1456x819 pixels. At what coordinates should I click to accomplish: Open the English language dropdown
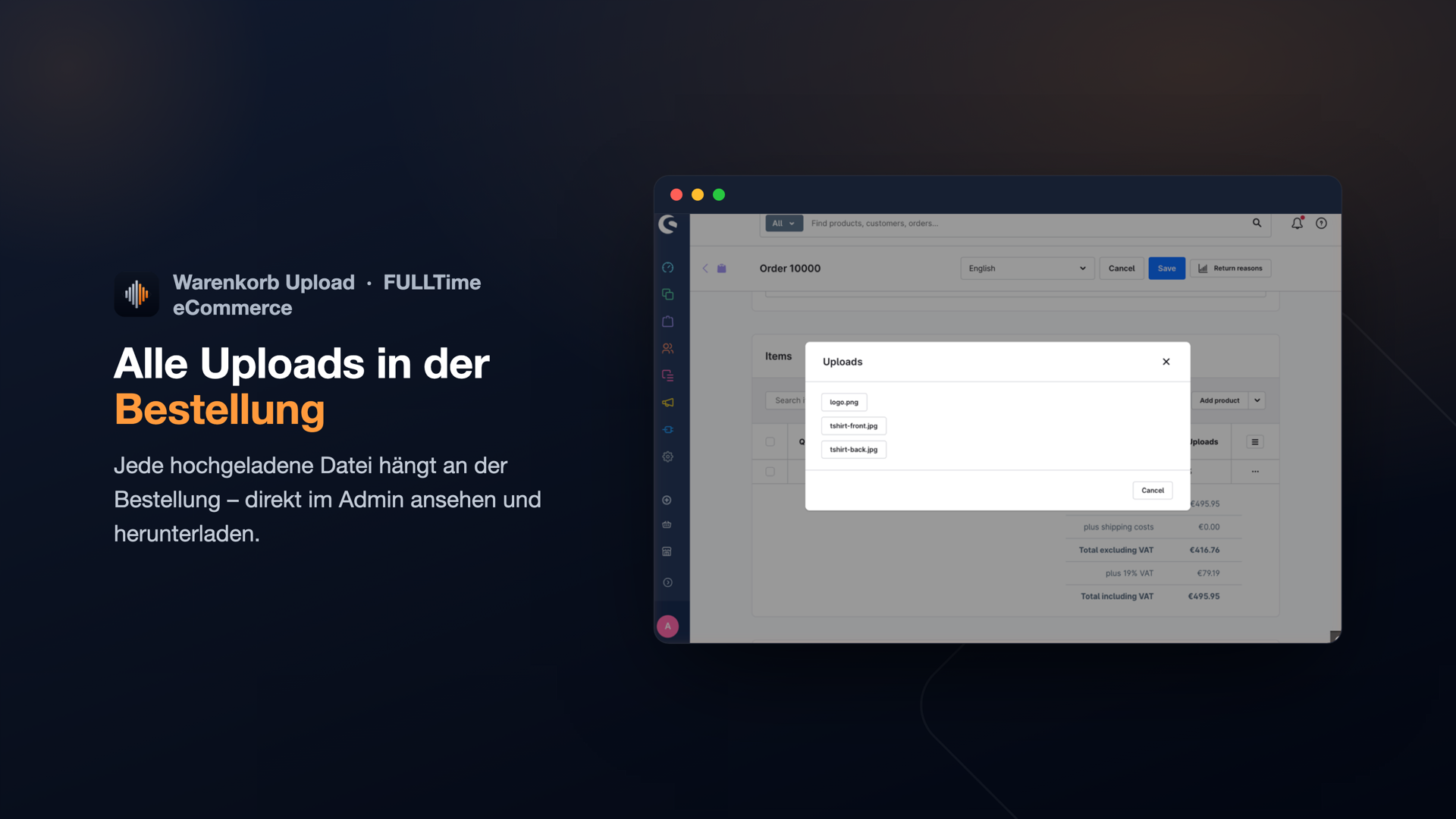tap(1028, 268)
